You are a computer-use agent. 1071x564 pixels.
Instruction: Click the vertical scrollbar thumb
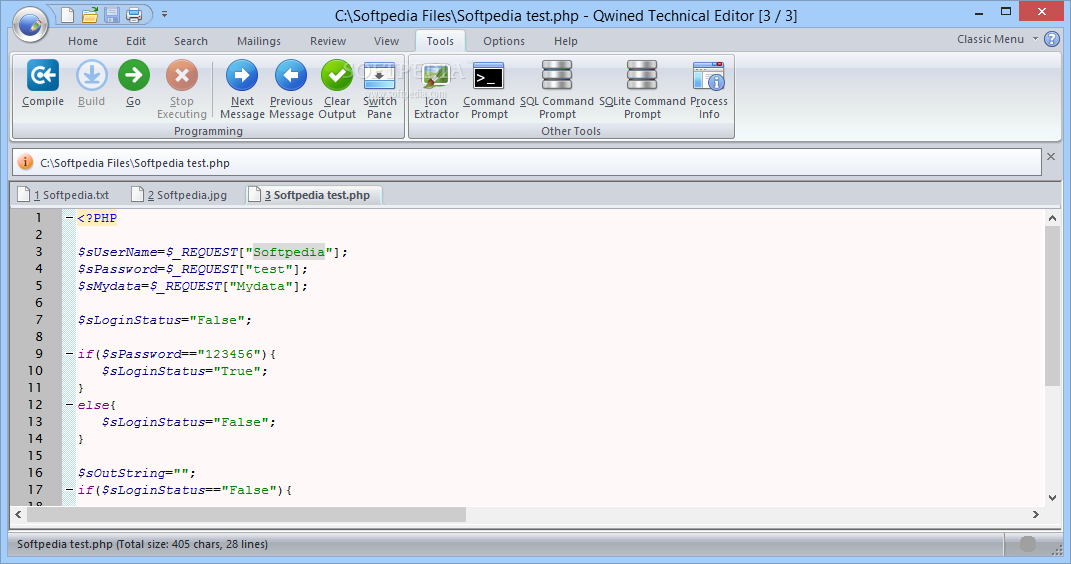point(1052,306)
